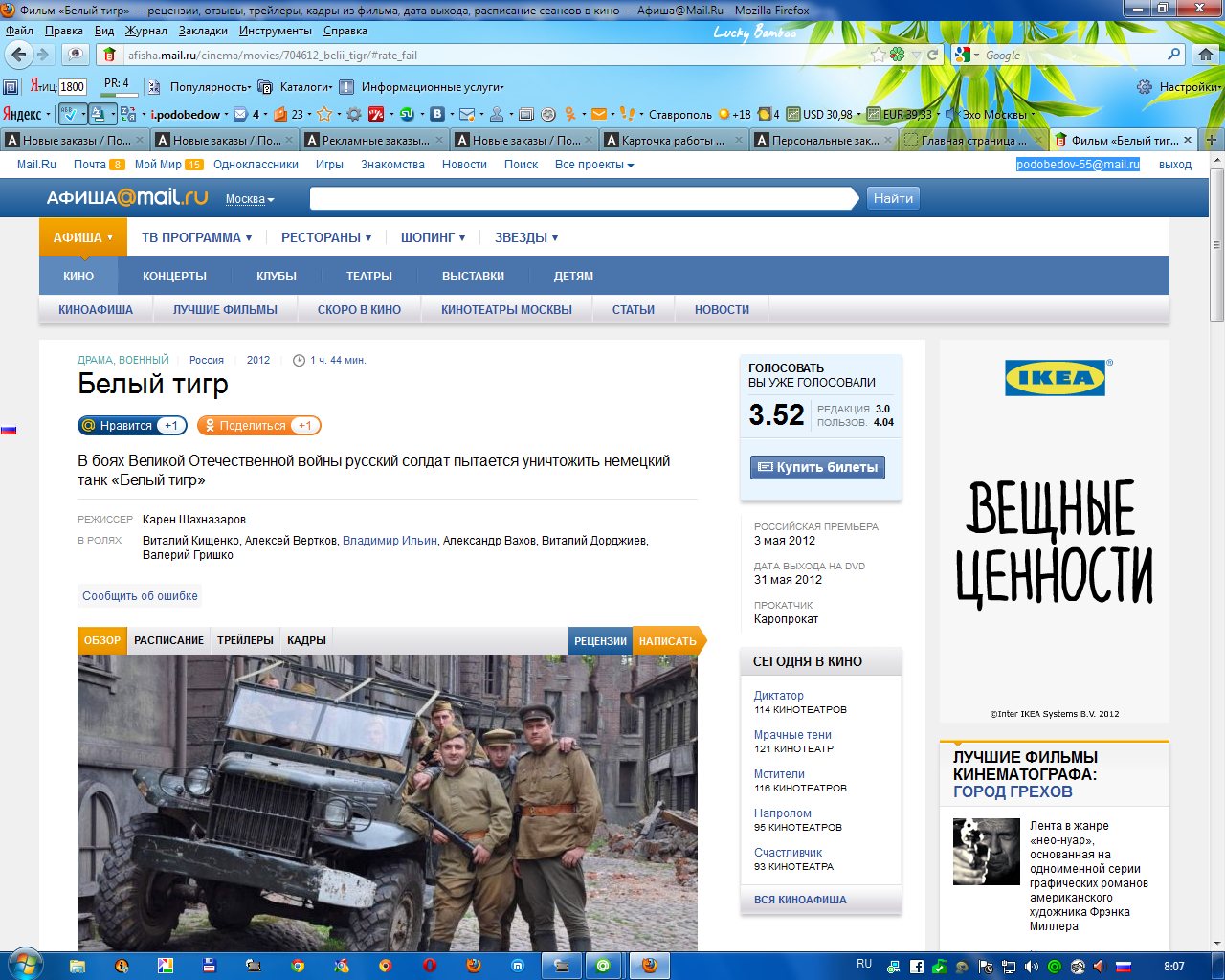Expand the Каталоги toolbar dropdown
1225x980 pixels.
coord(306,87)
